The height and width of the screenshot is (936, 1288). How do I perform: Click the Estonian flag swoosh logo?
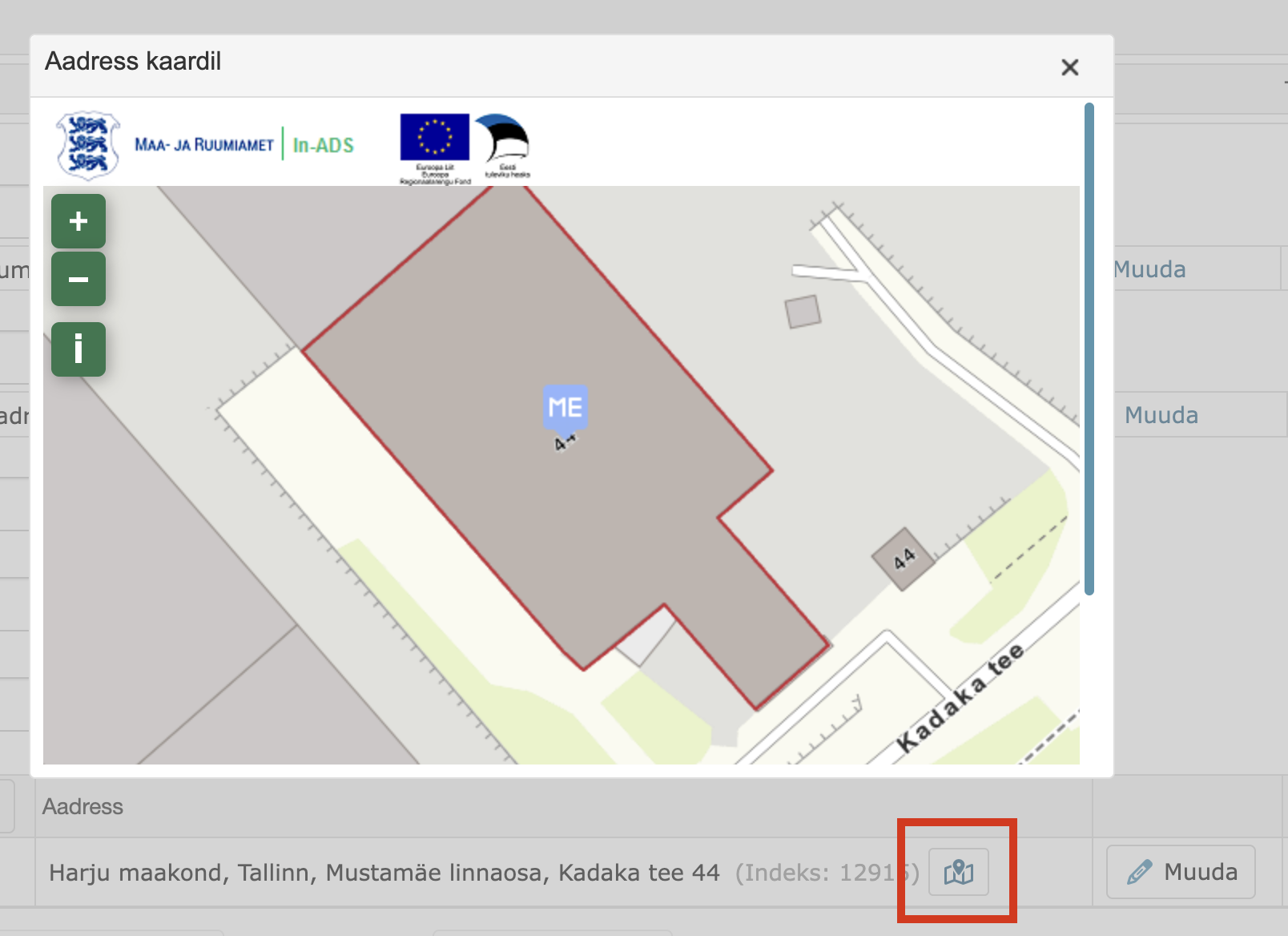[x=504, y=139]
